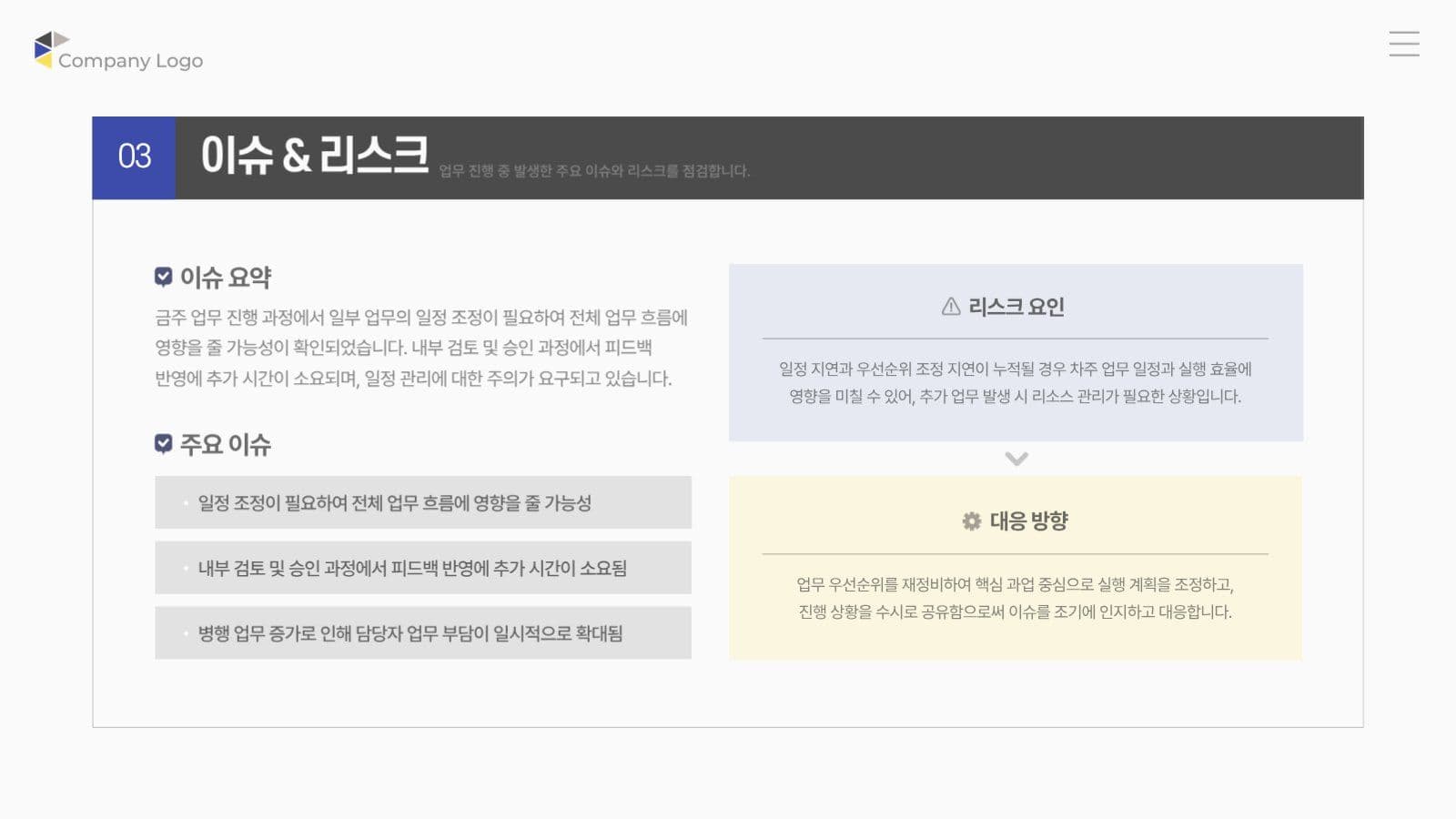Click the gear icon beside 대응 방향
Screen dimensions: 1456x819
[x=972, y=521]
